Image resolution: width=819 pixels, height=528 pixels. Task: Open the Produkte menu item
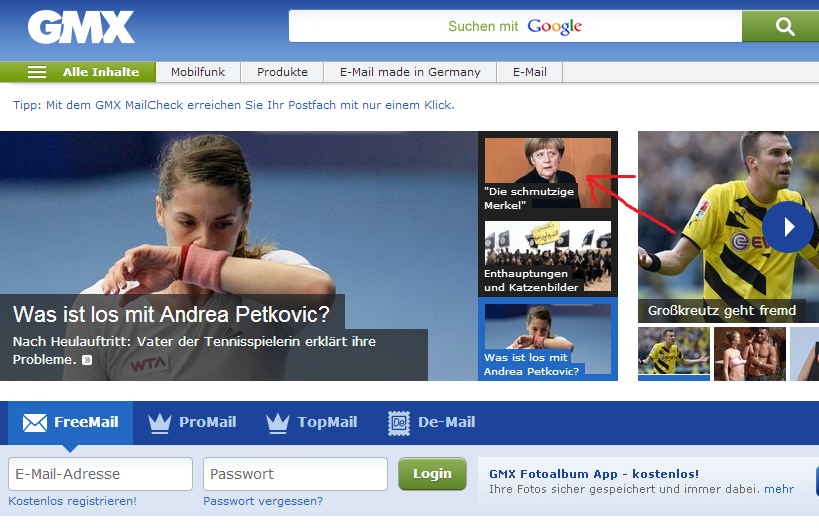[283, 72]
